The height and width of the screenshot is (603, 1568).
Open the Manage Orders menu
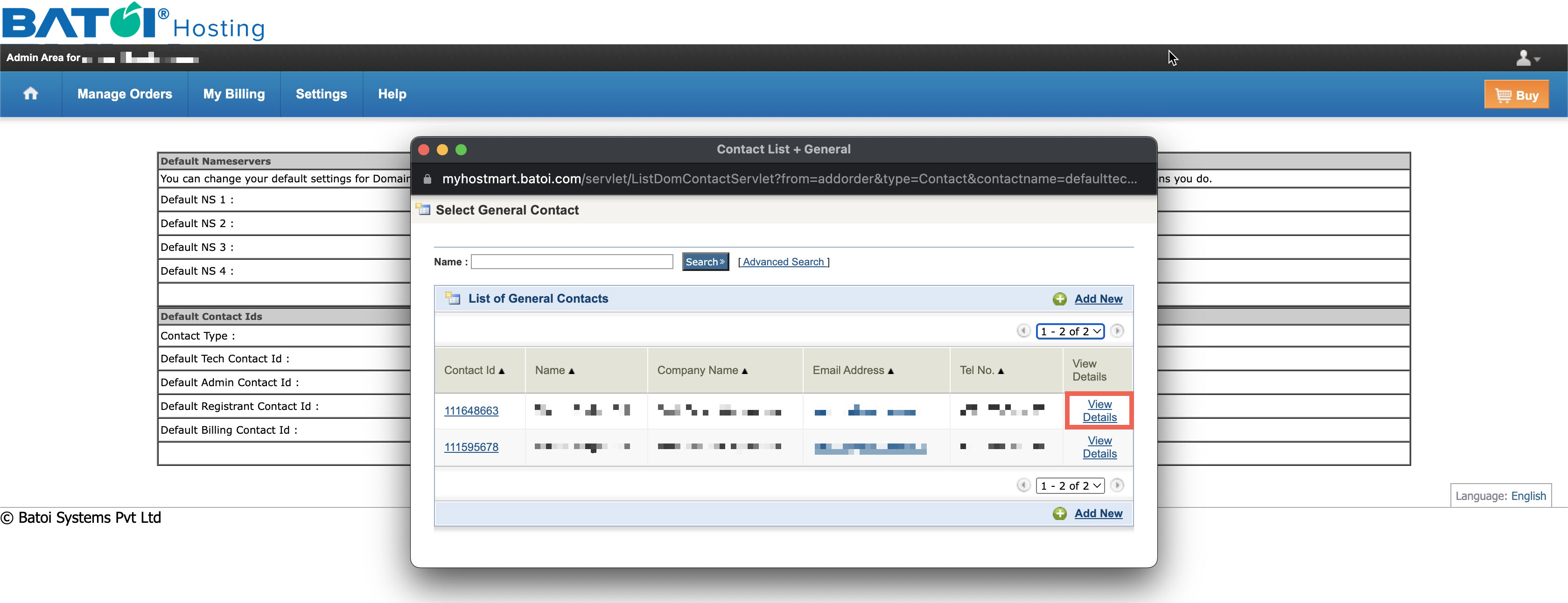click(125, 94)
